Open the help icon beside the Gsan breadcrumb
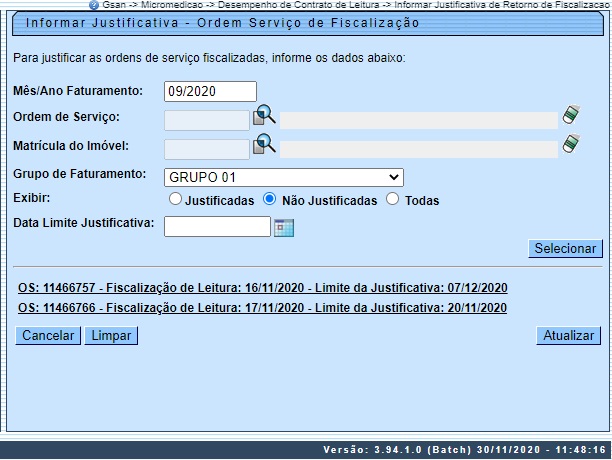Viewport: 612px width, 460px height. click(x=94, y=5)
